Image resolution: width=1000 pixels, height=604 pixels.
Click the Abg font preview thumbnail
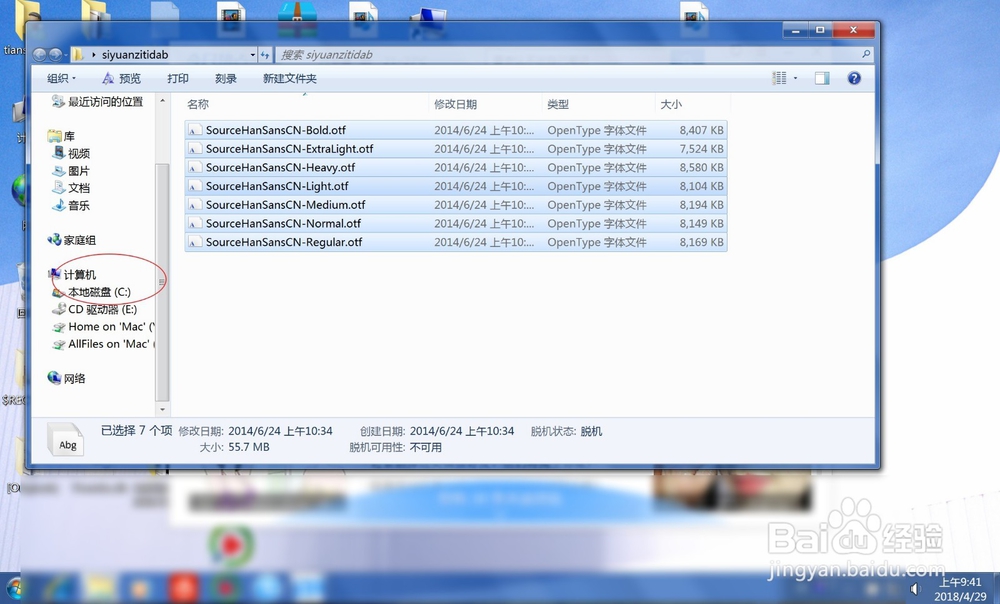pyautogui.click(x=65, y=439)
